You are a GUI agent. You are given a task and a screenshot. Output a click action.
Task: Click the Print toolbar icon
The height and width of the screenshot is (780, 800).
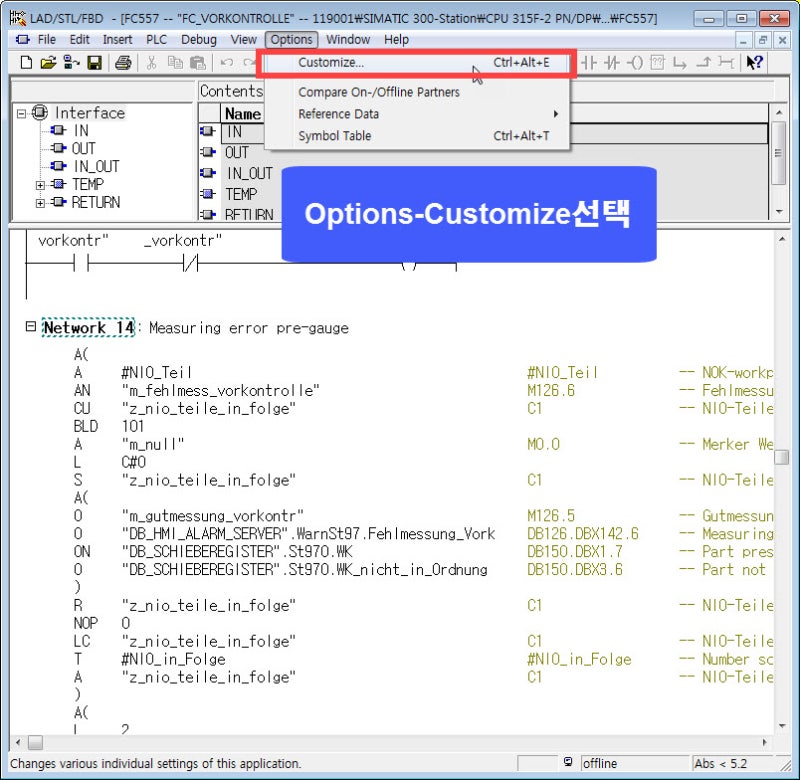coord(123,63)
